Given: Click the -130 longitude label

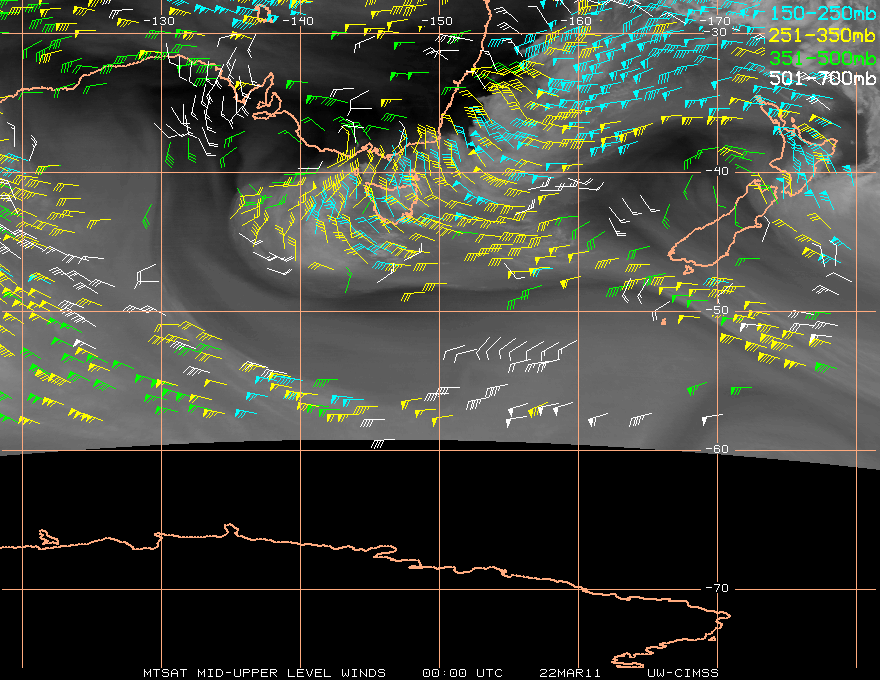Looking at the screenshot, I should pyautogui.click(x=159, y=21).
